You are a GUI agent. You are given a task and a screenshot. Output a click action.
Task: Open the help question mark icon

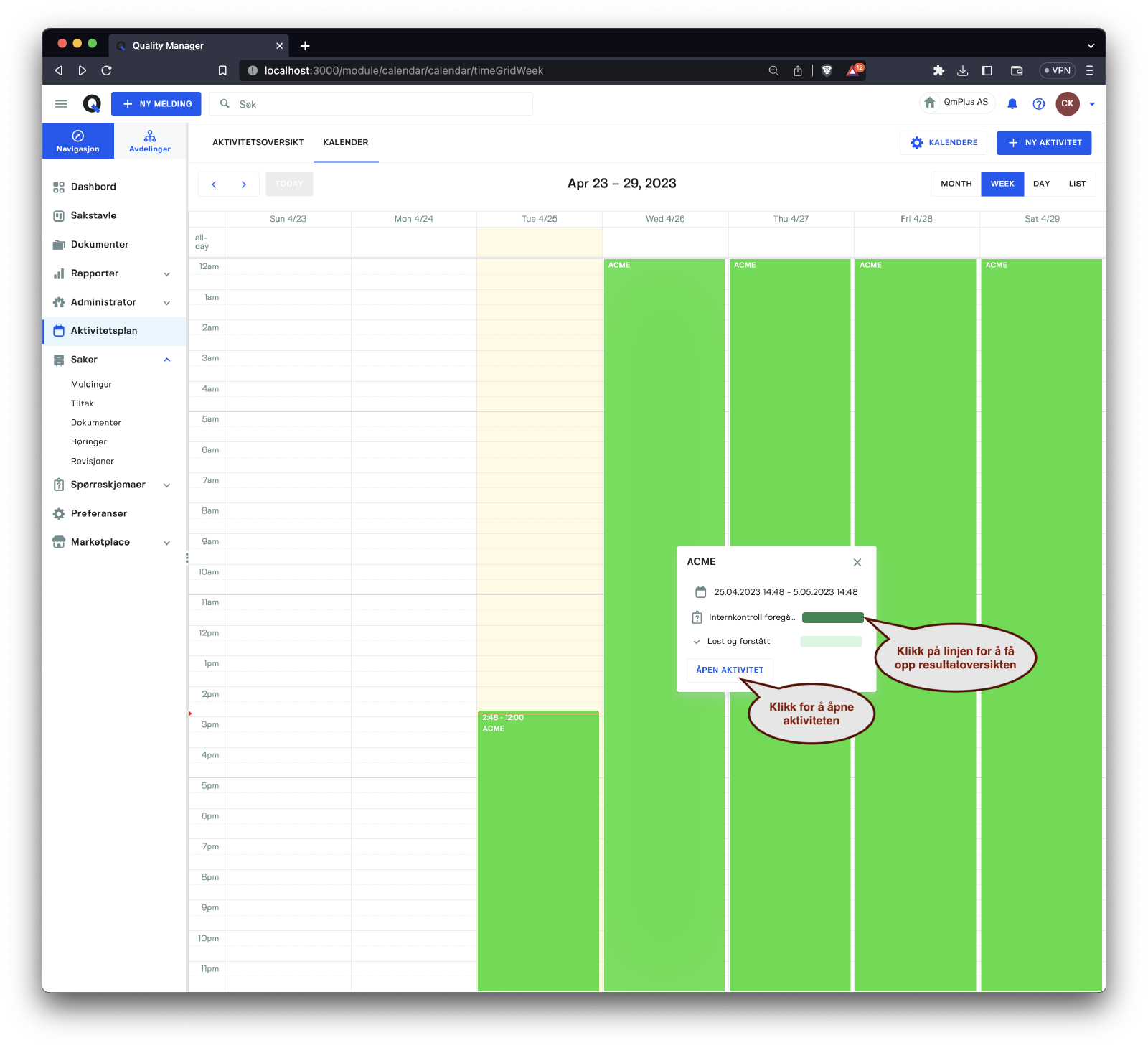(x=1038, y=104)
